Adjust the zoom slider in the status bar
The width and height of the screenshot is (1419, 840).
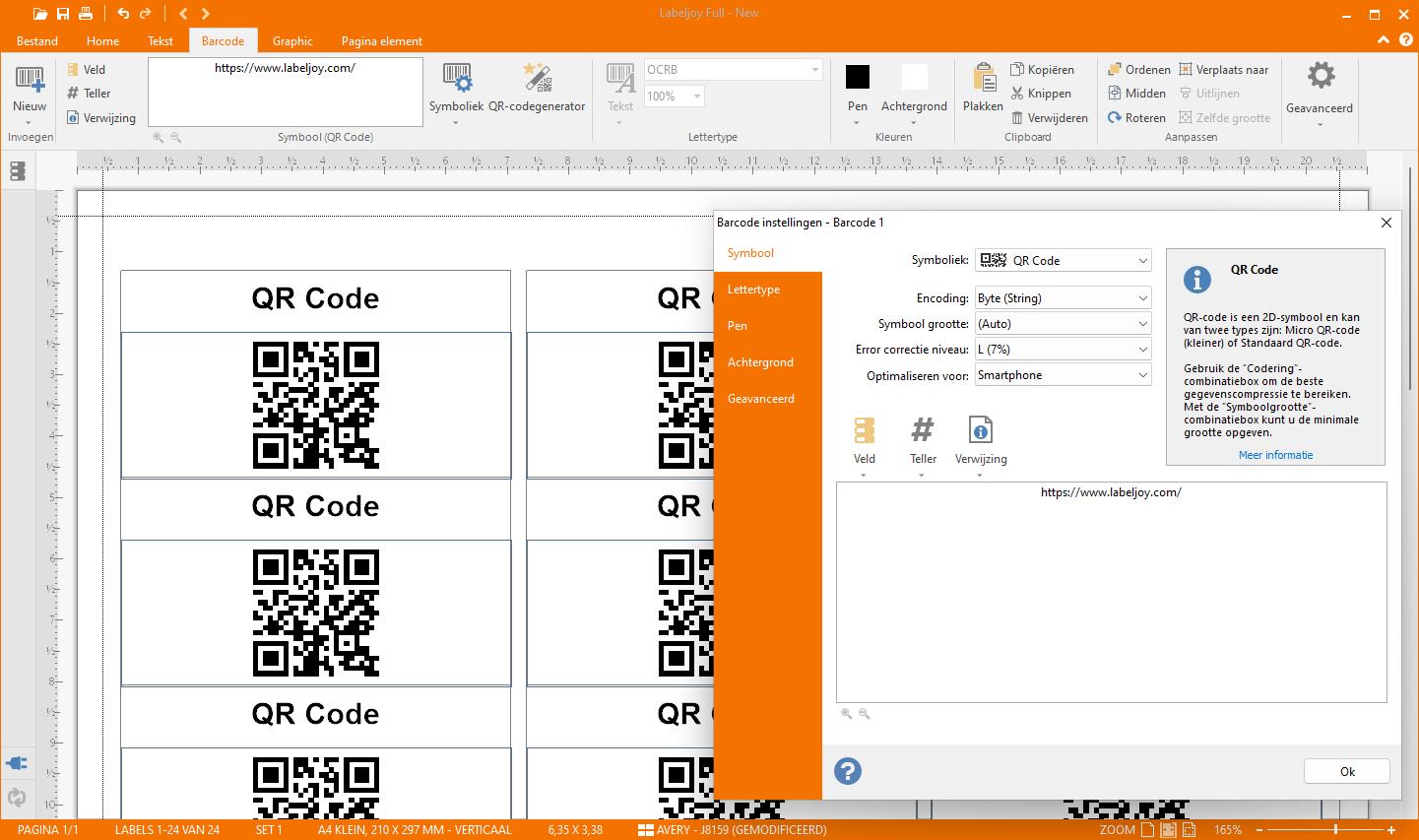[1336, 830]
